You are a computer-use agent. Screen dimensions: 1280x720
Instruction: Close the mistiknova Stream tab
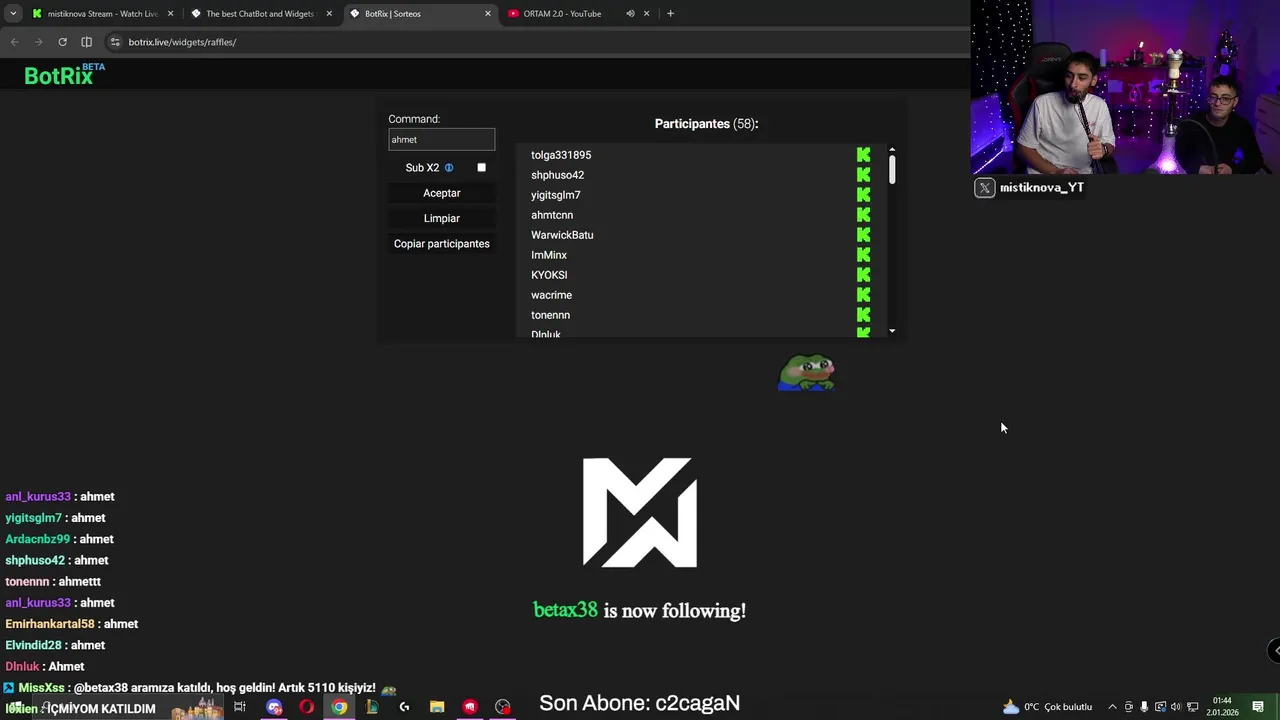pos(171,14)
